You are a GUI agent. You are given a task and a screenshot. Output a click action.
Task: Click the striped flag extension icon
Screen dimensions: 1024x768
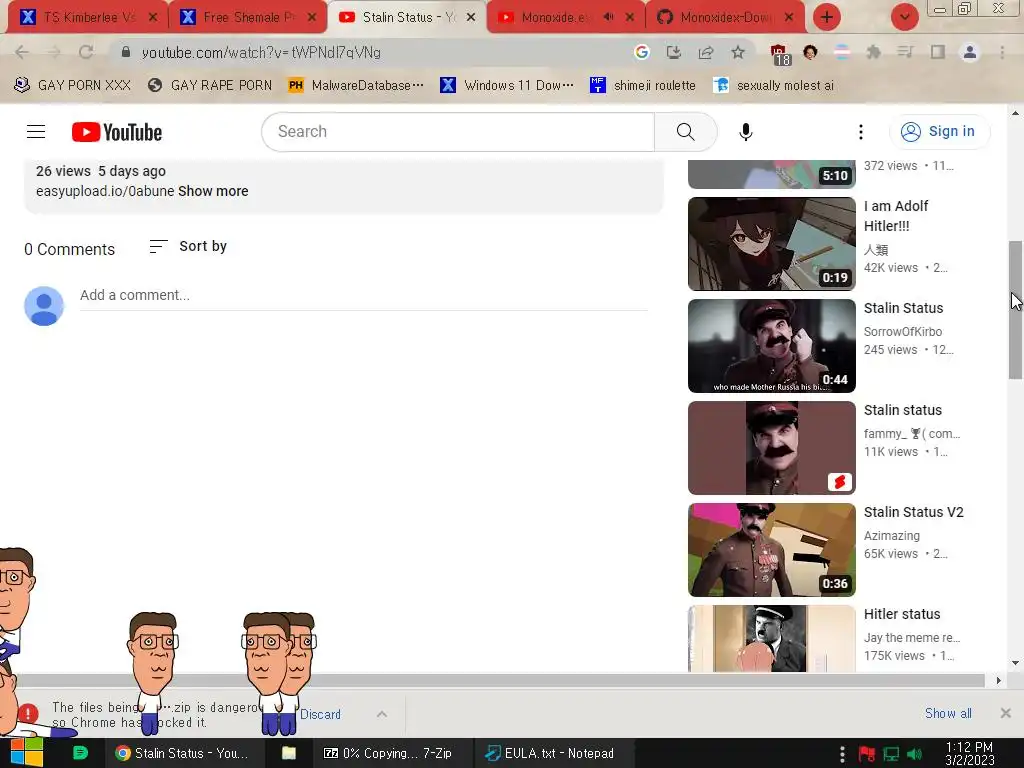[842, 52]
